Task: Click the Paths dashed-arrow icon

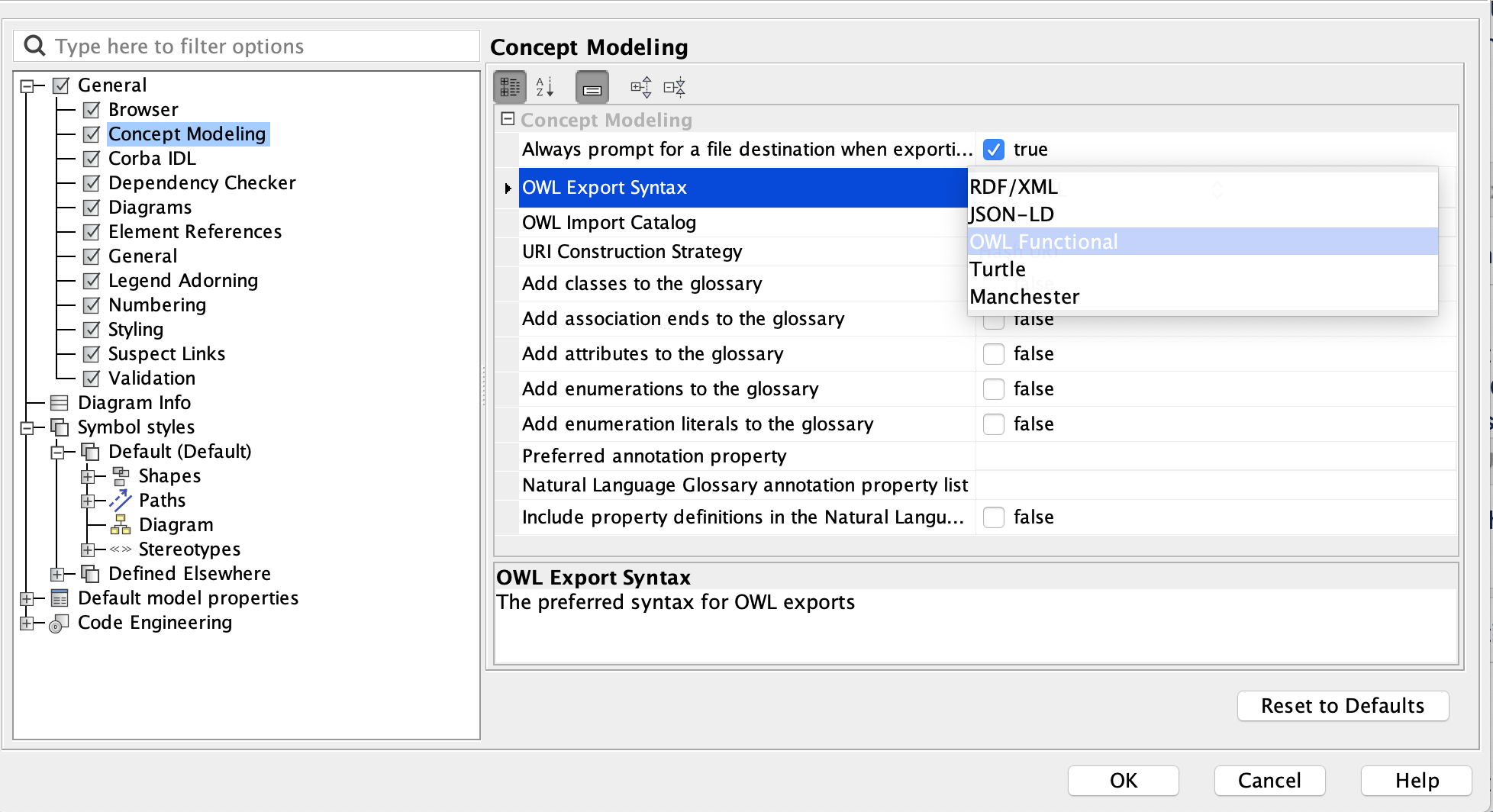Action: pyautogui.click(x=121, y=501)
